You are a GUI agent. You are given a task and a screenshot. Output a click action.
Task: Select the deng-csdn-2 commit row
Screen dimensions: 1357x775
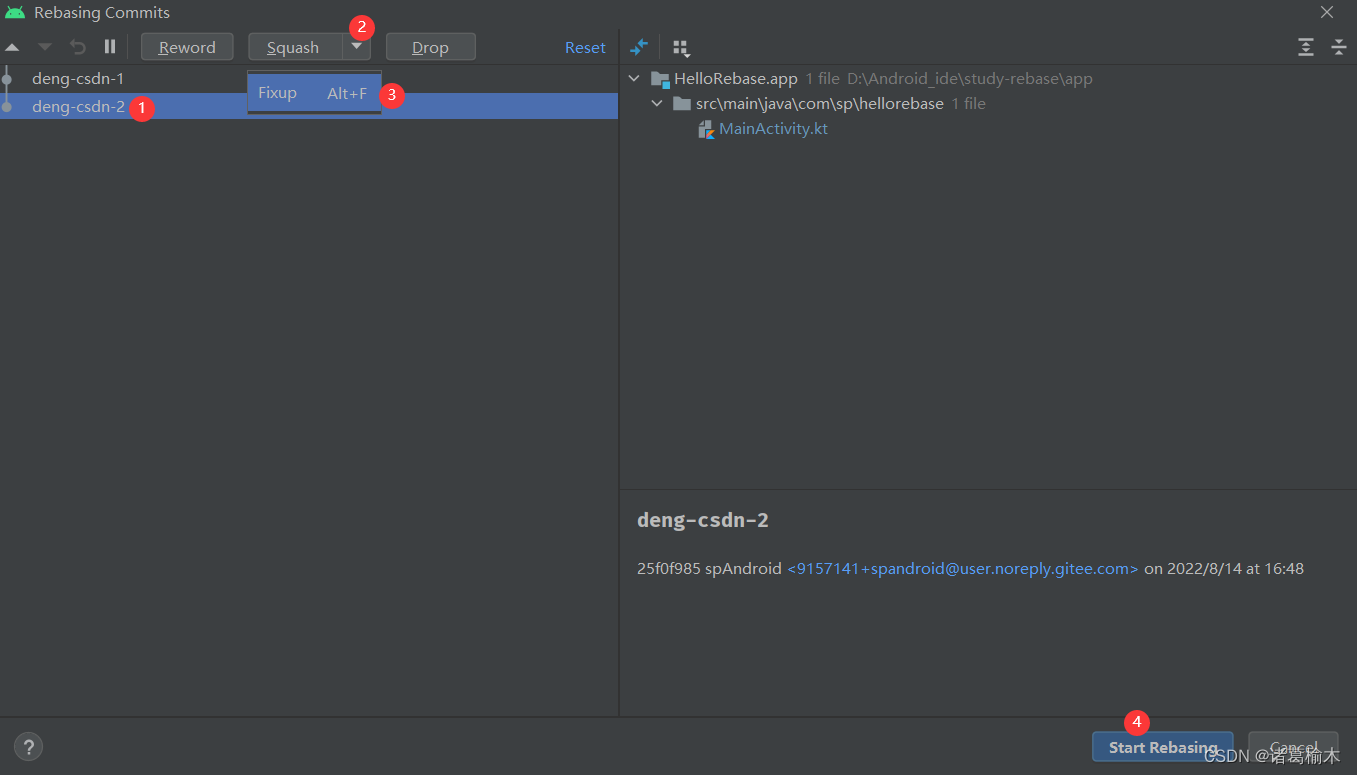[x=309, y=106]
